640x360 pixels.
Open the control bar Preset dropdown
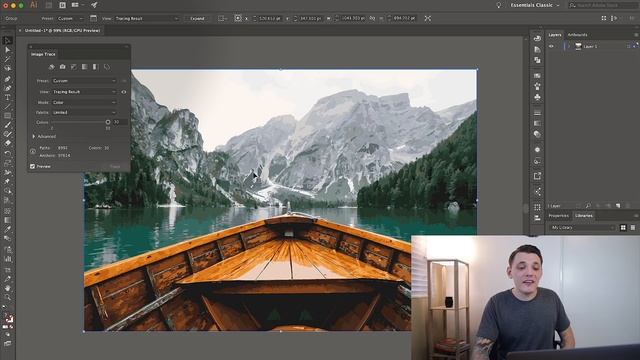pos(70,18)
